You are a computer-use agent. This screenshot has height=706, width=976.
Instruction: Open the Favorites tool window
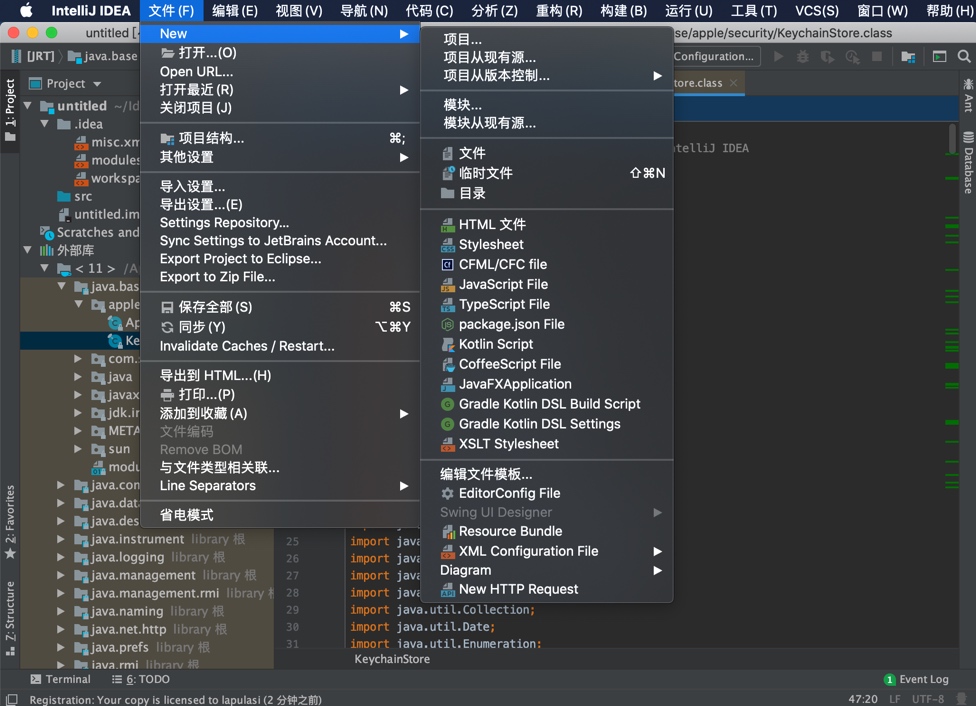pos(8,501)
